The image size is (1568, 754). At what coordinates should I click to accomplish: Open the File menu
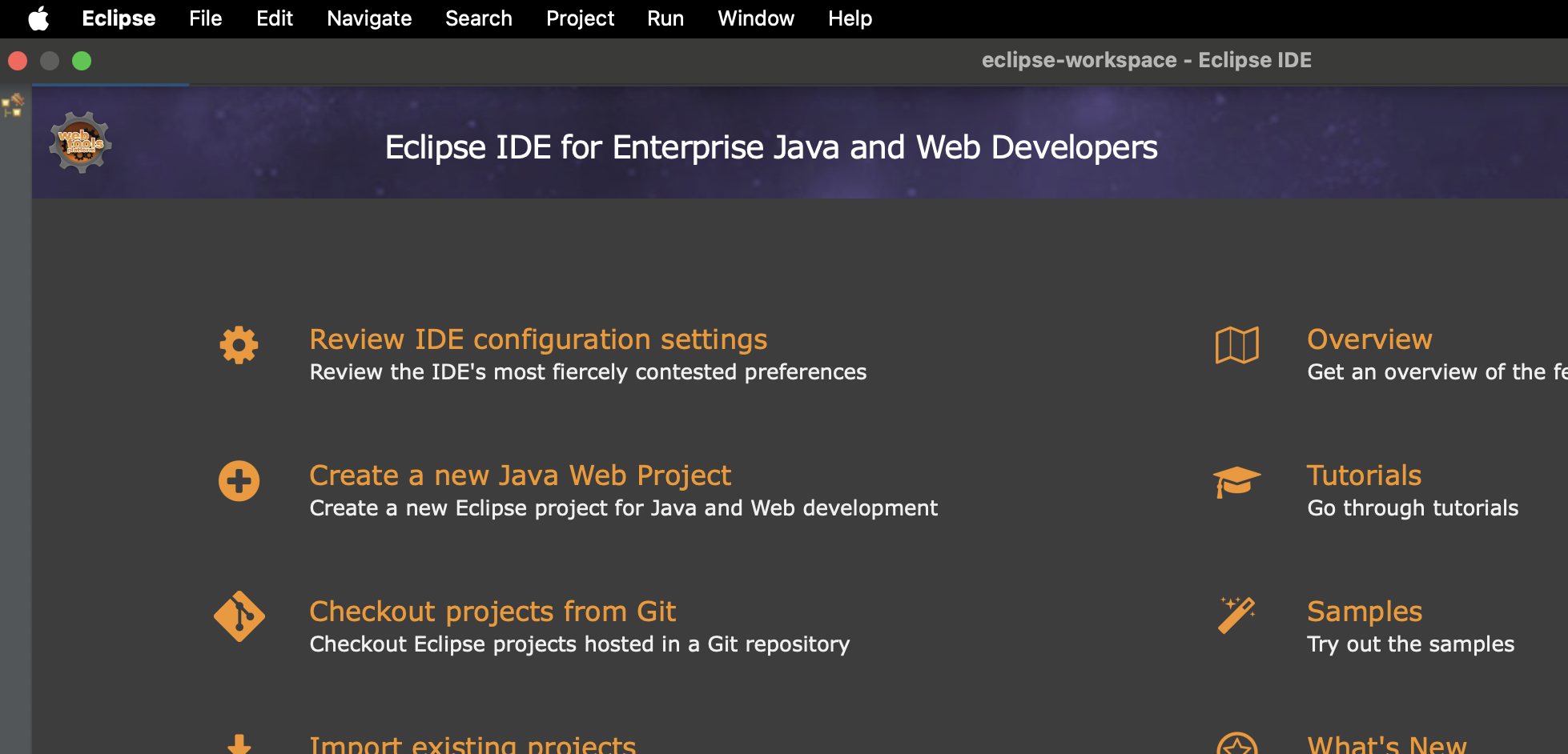tap(206, 18)
